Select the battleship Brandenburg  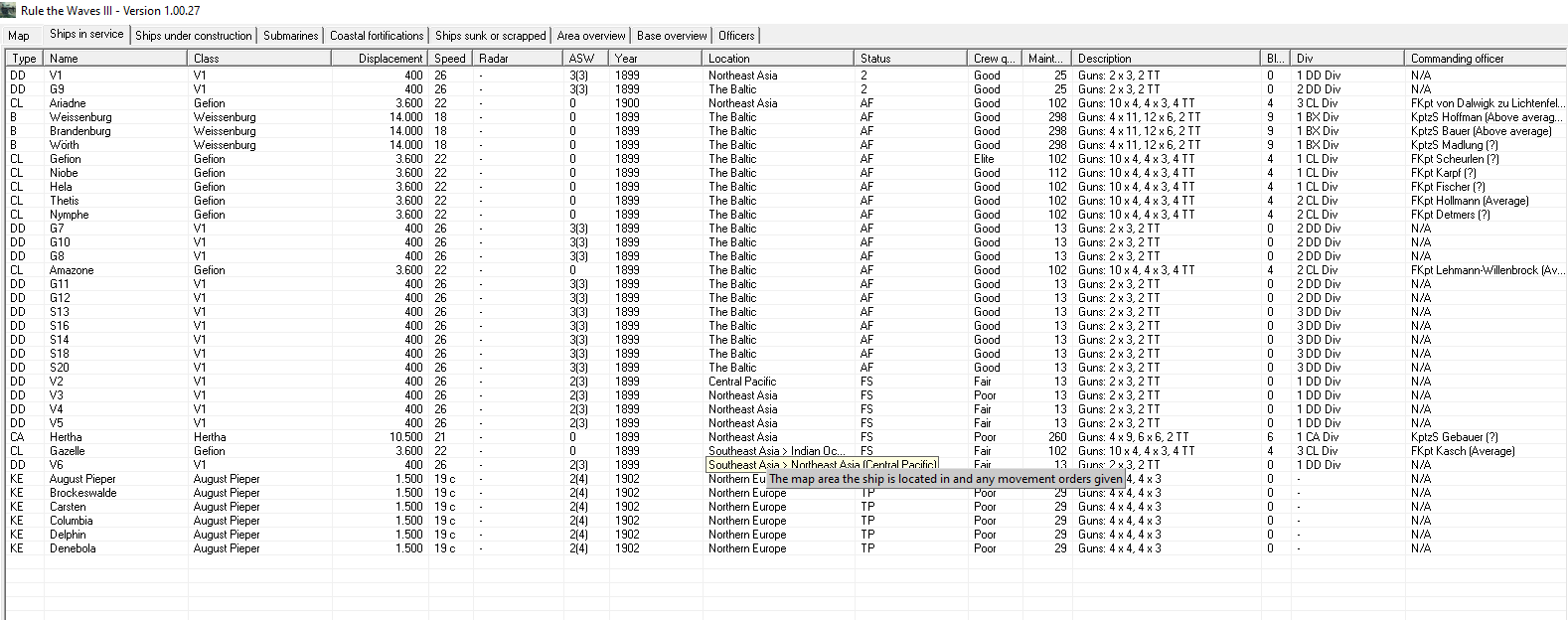tap(80, 131)
